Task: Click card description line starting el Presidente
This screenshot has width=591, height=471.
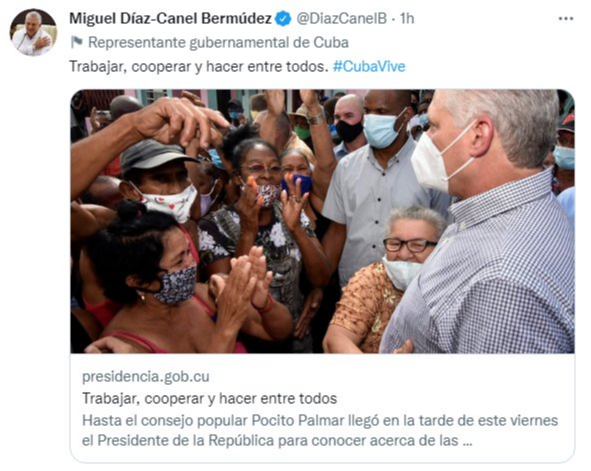Action: click(x=277, y=440)
